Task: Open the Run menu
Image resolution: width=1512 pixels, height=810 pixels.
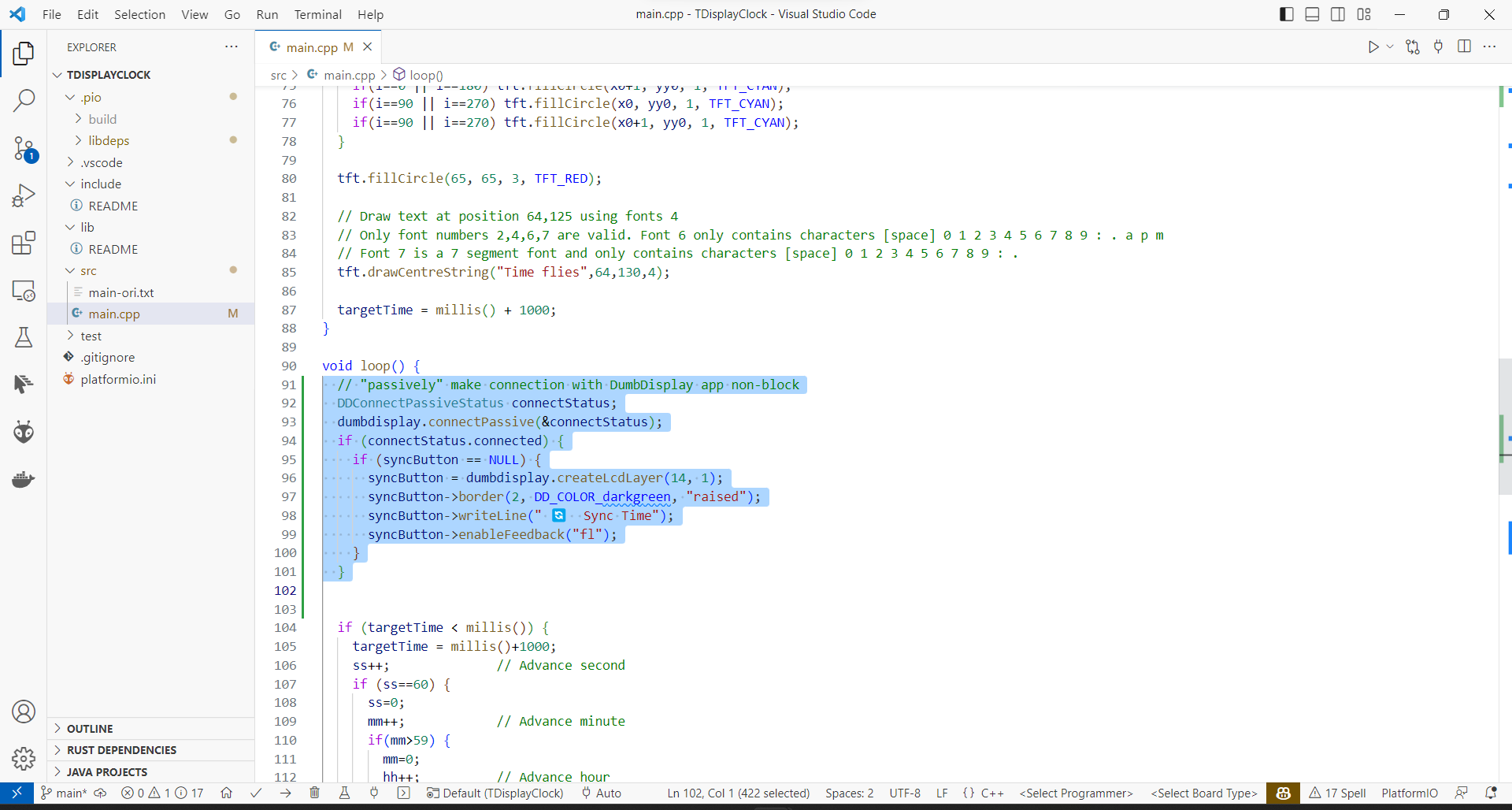Action: (x=267, y=14)
